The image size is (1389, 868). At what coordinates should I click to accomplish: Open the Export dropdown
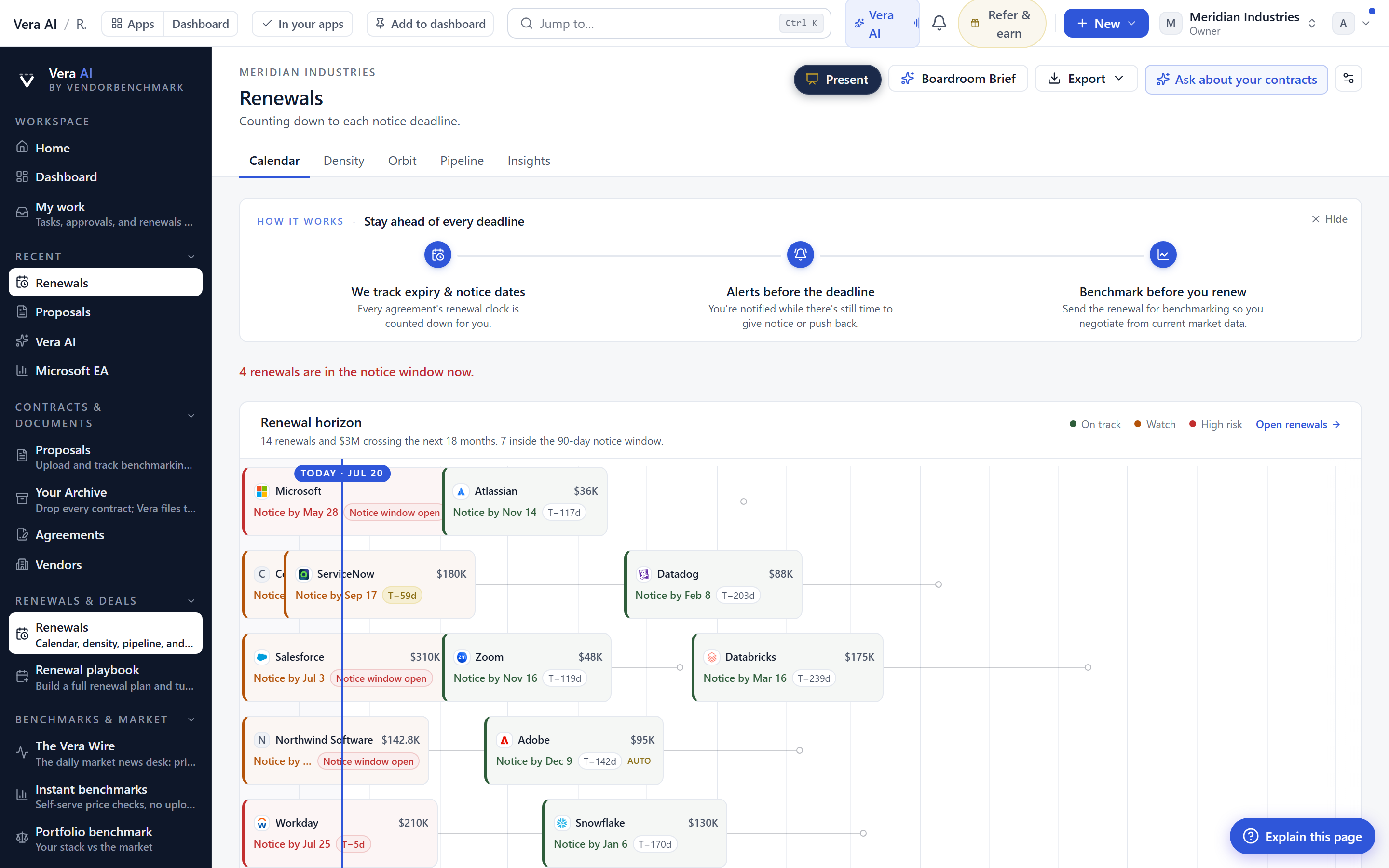1086,79
